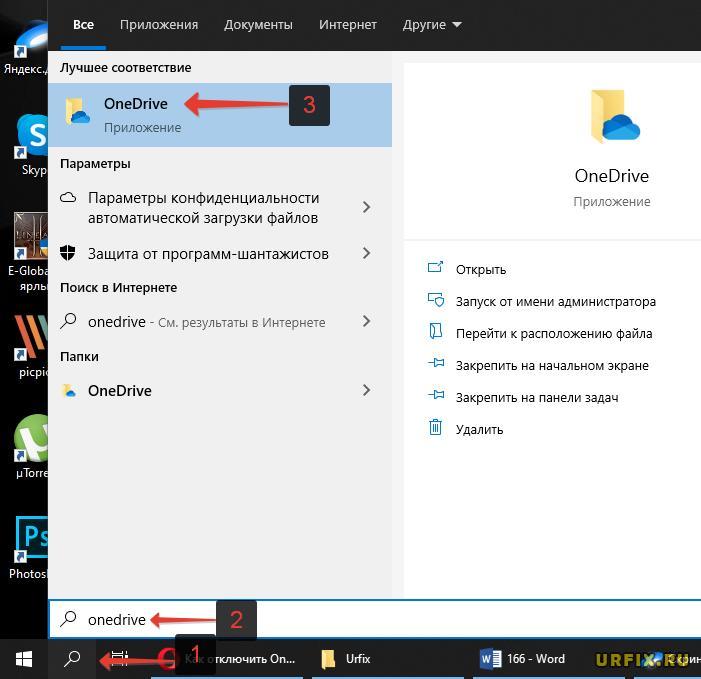Expand arrow for Защита от программ-шантажистов

coord(366,253)
